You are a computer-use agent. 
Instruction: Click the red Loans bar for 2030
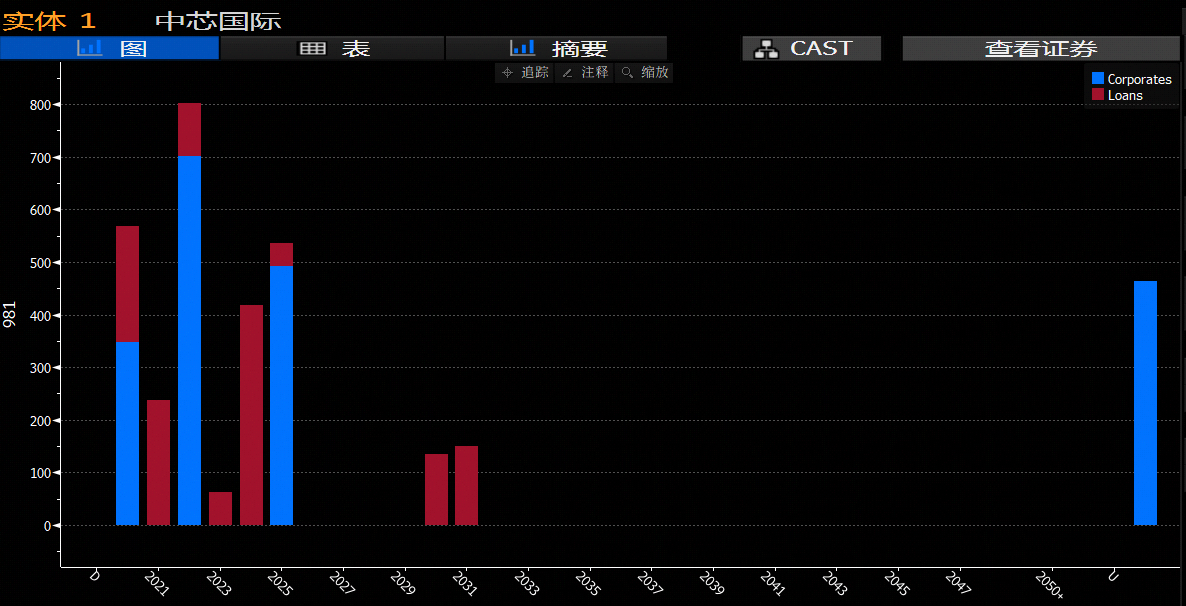436,489
